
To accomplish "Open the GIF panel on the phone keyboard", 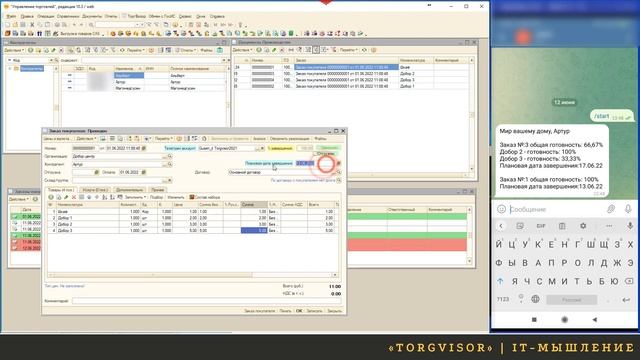I will [x=541, y=226].
